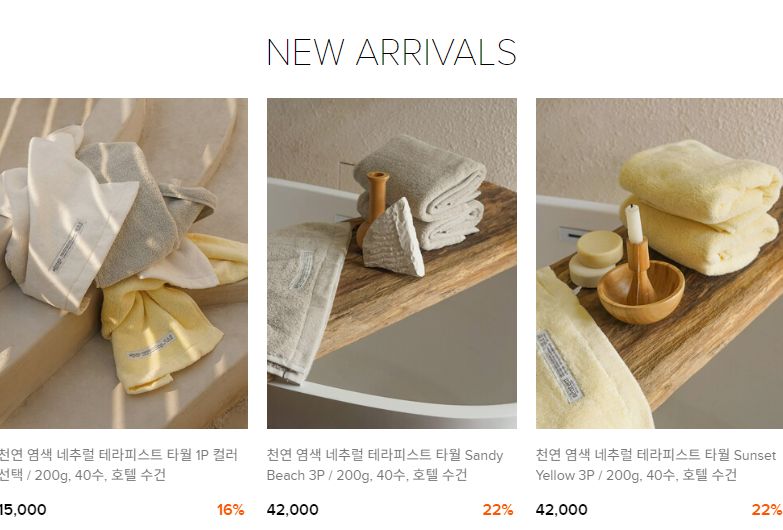Open the Sandy Beach 3P towel product photo
Viewport: 783px width, 530px height.
(392, 263)
